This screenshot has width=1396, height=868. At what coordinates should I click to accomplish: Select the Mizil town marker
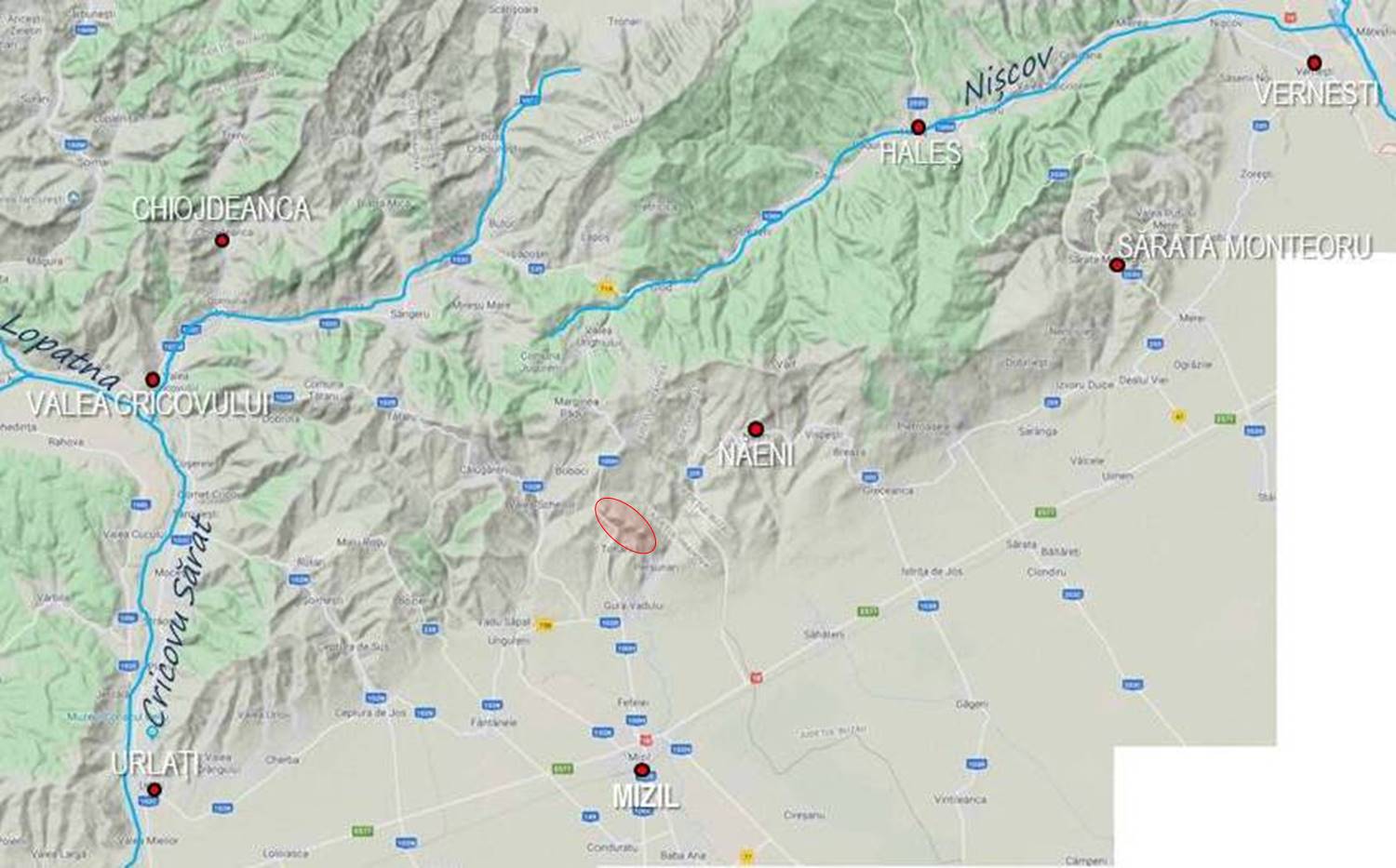coord(641,770)
